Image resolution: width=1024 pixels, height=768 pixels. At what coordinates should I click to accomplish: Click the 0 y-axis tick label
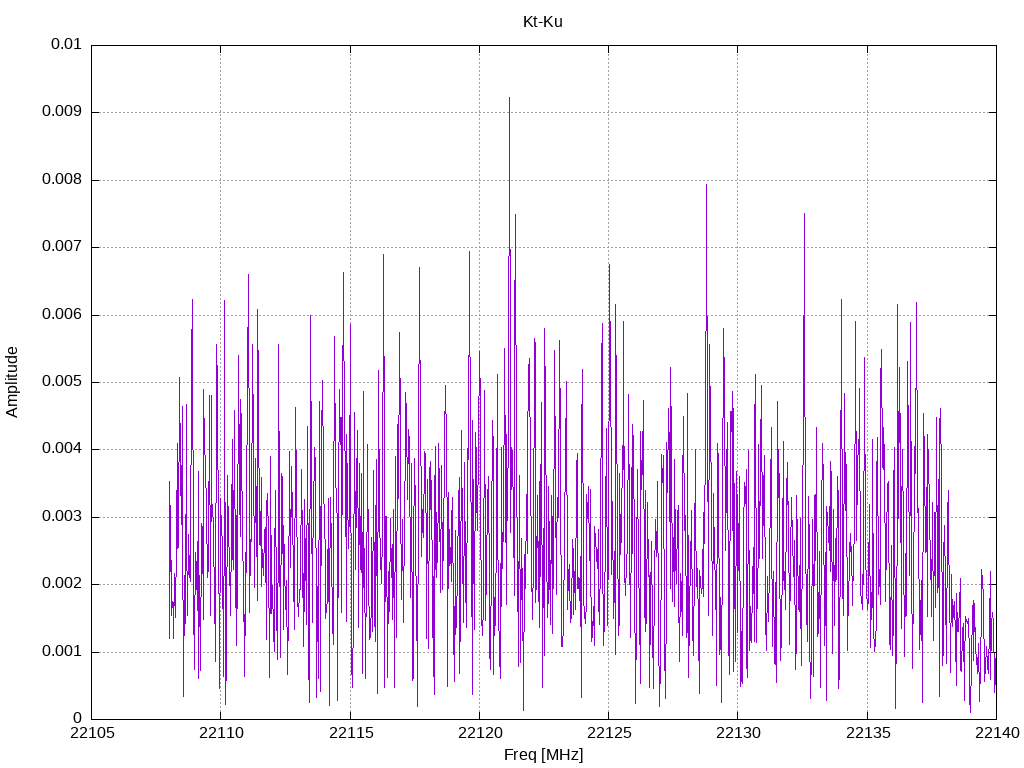click(78, 719)
